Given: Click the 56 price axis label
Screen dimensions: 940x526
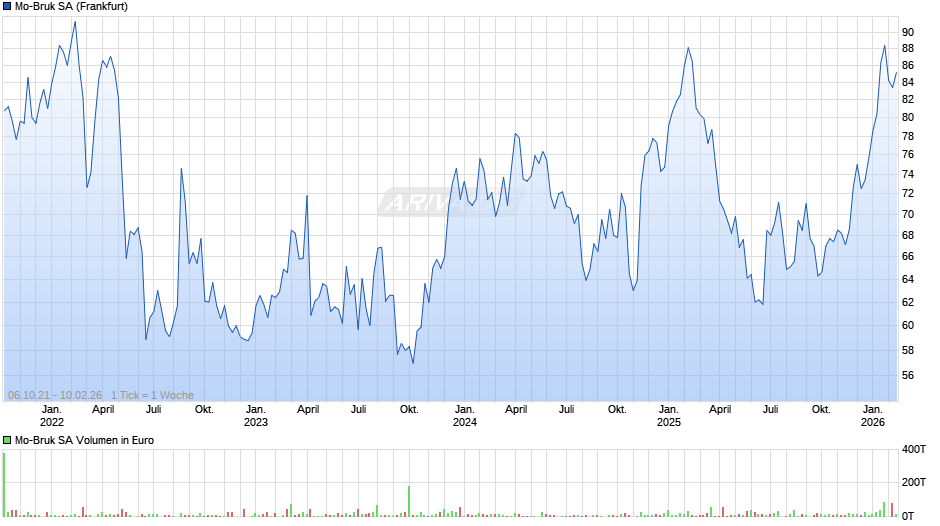Looking at the screenshot, I should coord(908,375).
